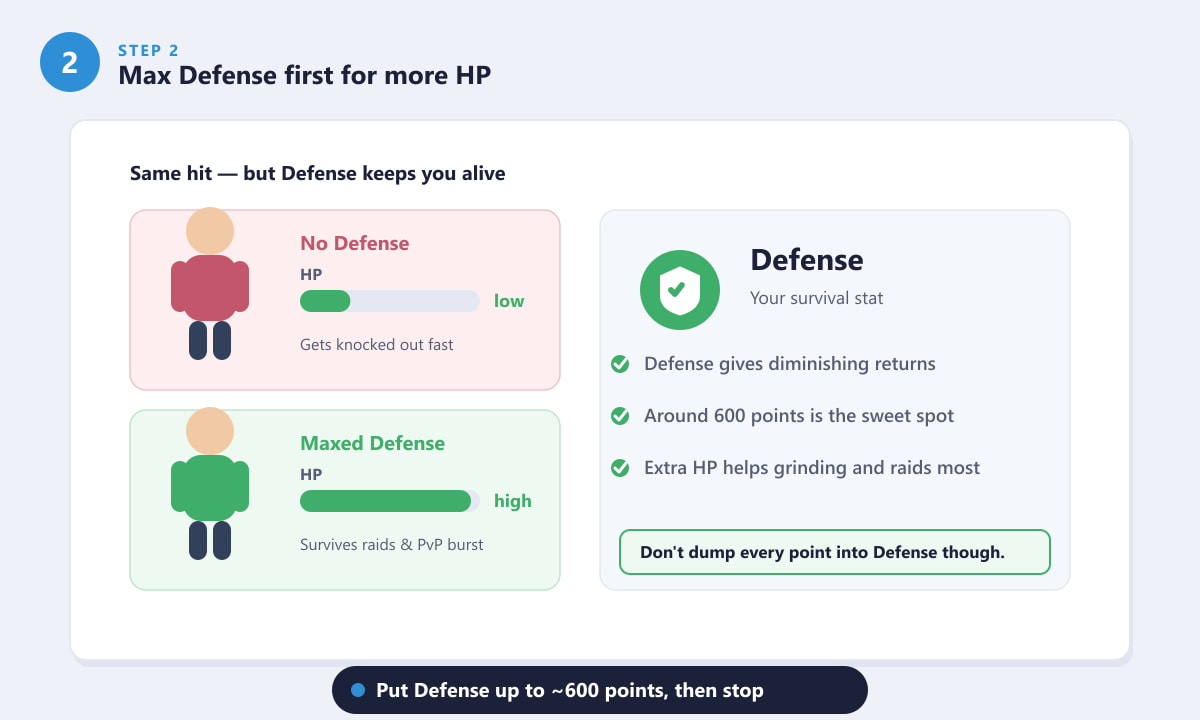The width and height of the screenshot is (1200, 720).
Task: Click "Around 600 points is the sweet spot" text
Action: click(x=799, y=416)
